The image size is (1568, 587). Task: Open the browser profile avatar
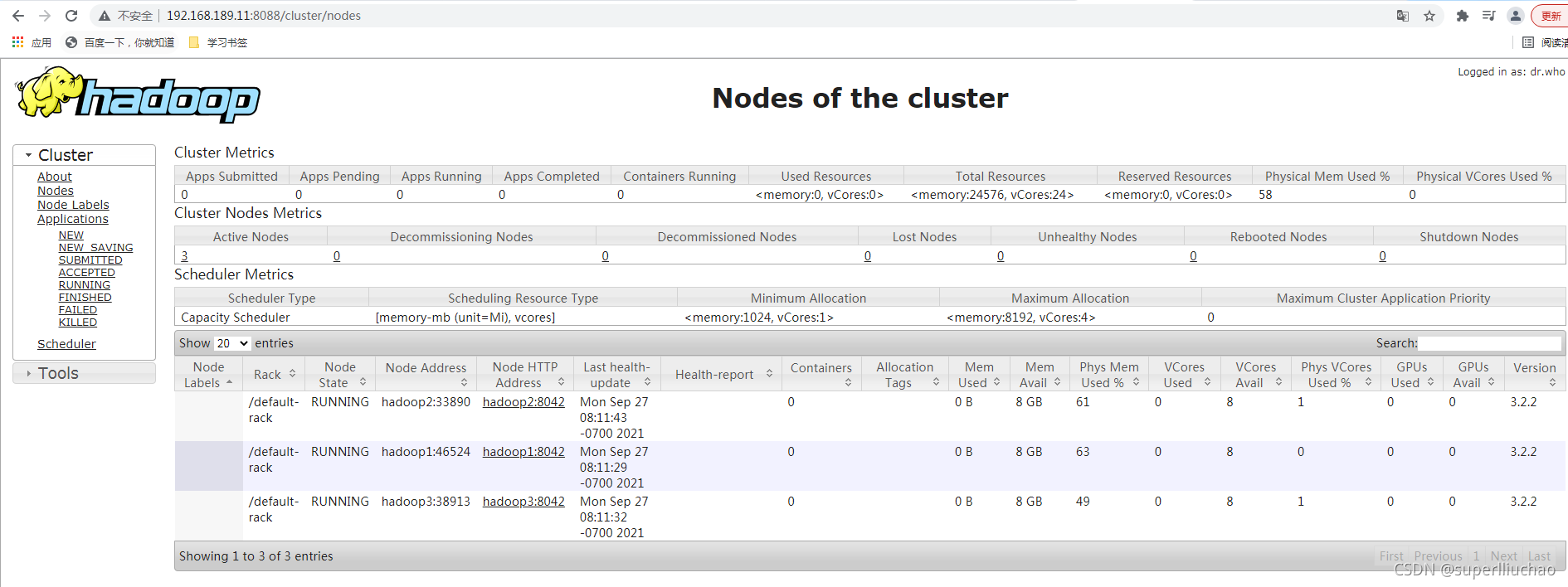pos(1516,16)
